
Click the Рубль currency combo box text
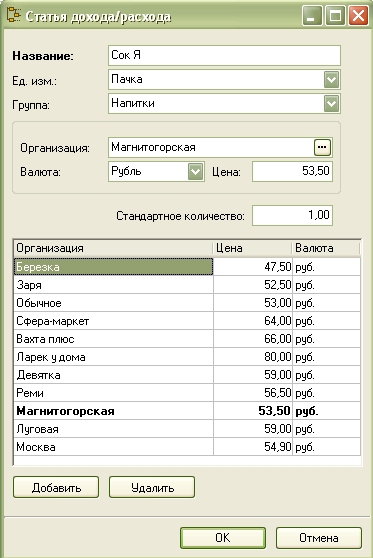point(126,171)
